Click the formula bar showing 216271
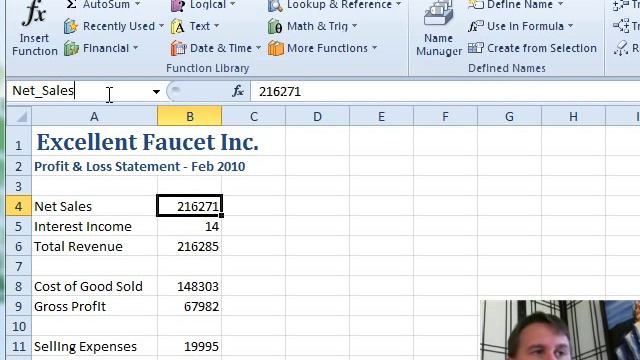The width and height of the screenshot is (640, 360). [x=445, y=91]
